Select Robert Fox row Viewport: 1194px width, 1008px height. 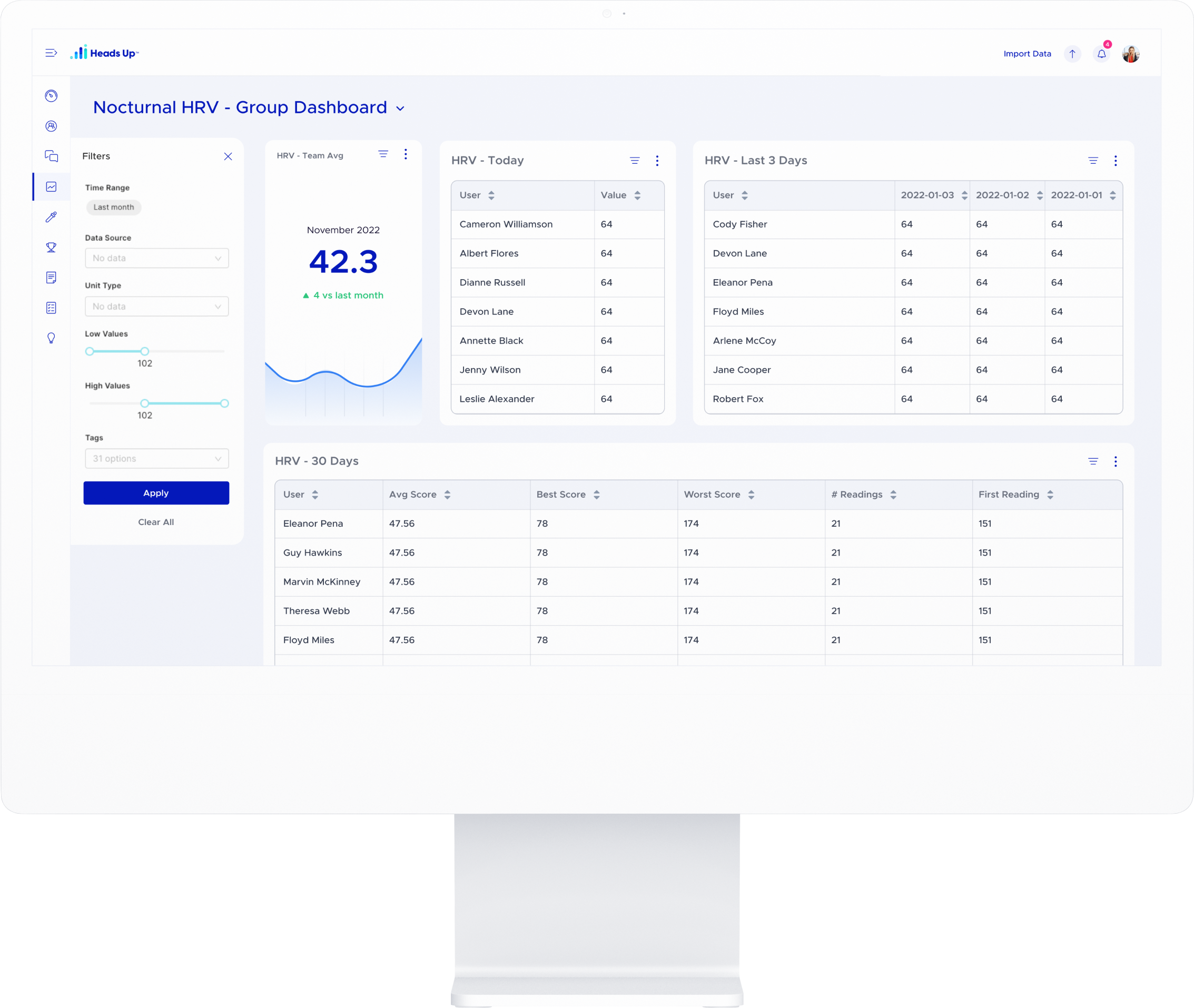[913, 399]
